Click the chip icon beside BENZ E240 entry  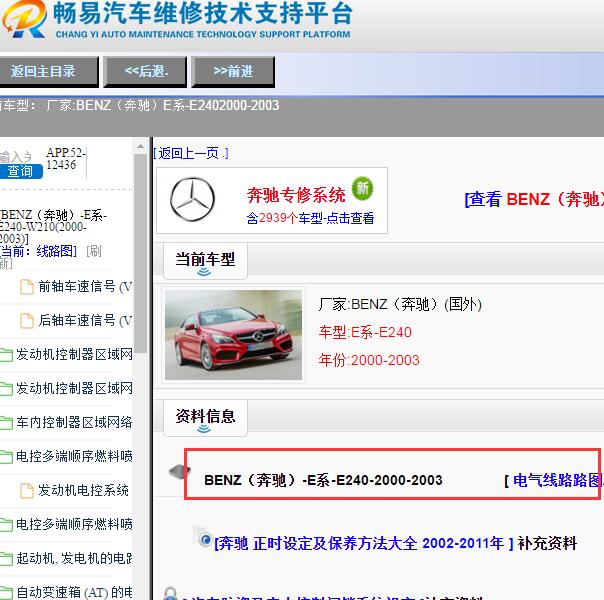(x=180, y=471)
